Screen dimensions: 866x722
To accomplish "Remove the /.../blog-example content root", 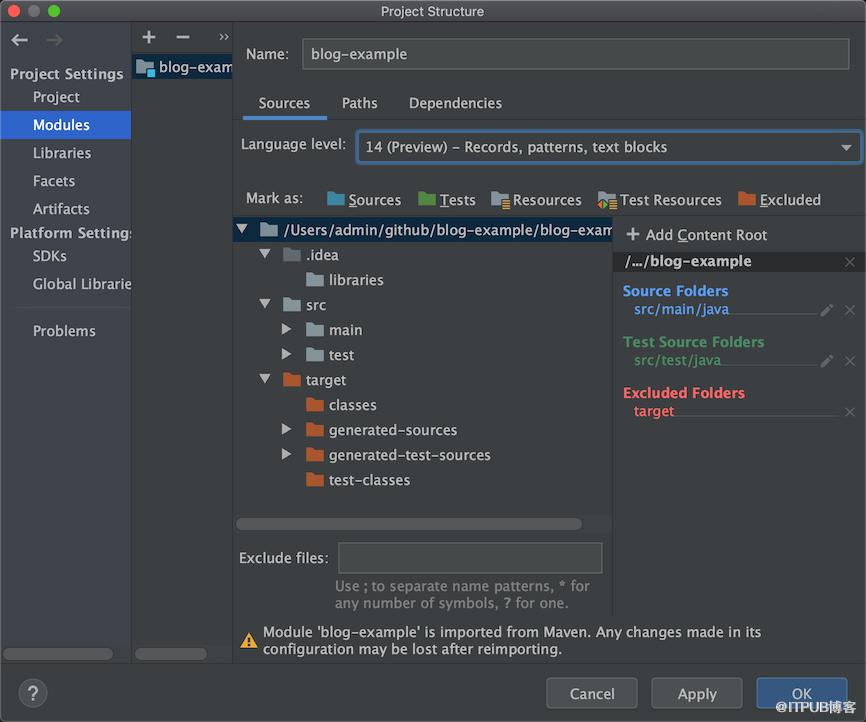I will [x=850, y=262].
